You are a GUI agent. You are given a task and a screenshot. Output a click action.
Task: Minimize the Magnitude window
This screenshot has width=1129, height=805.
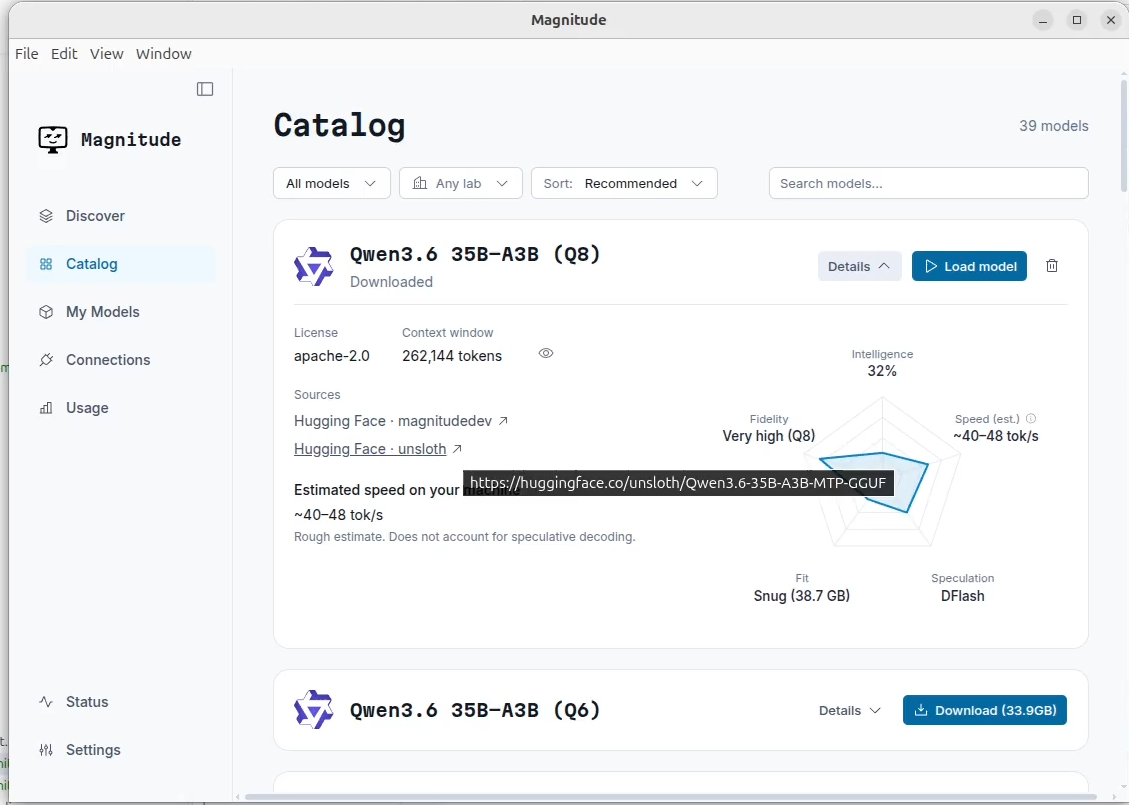[1043, 20]
